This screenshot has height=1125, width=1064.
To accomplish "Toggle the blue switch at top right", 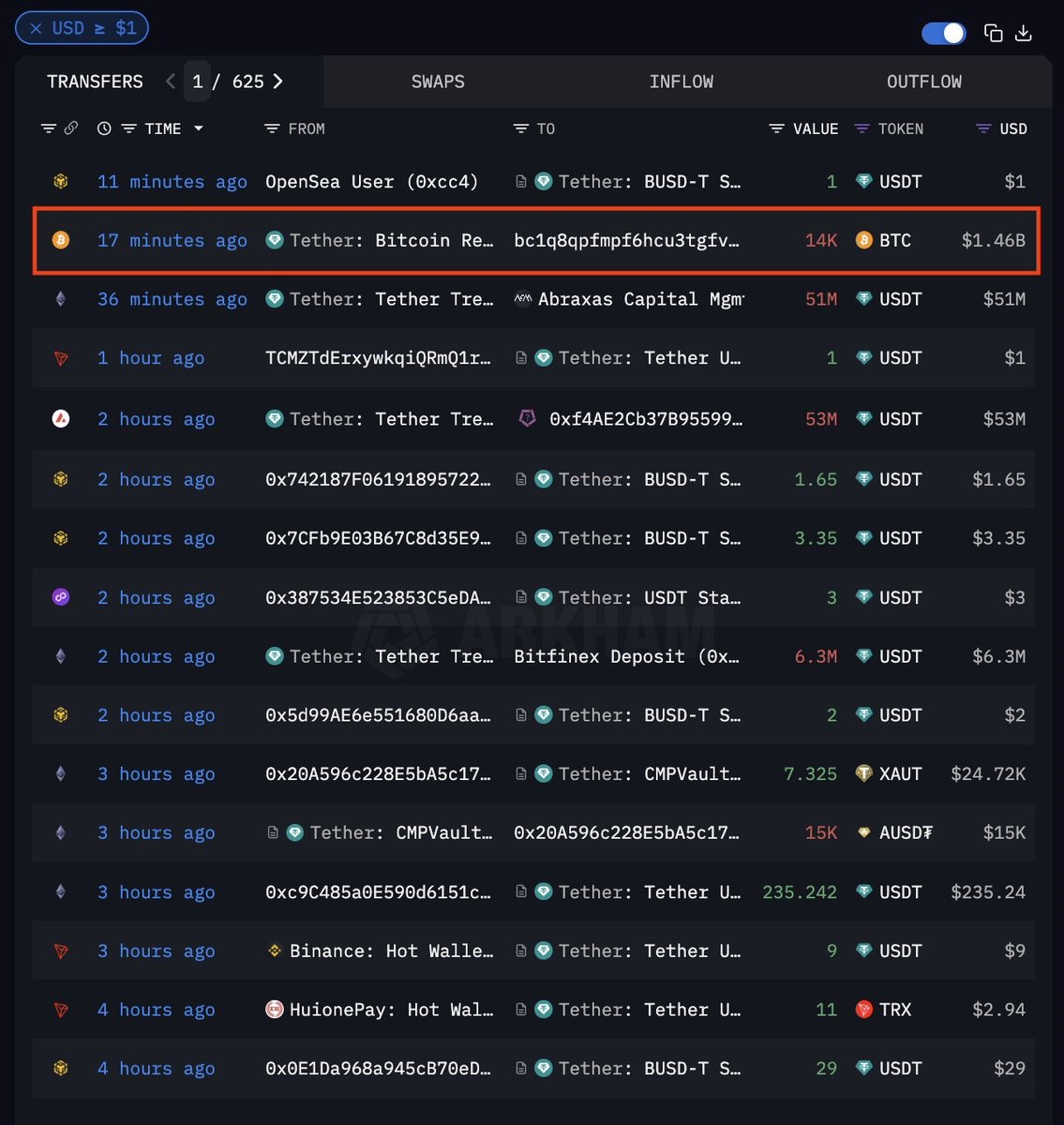I will tap(943, 33).
